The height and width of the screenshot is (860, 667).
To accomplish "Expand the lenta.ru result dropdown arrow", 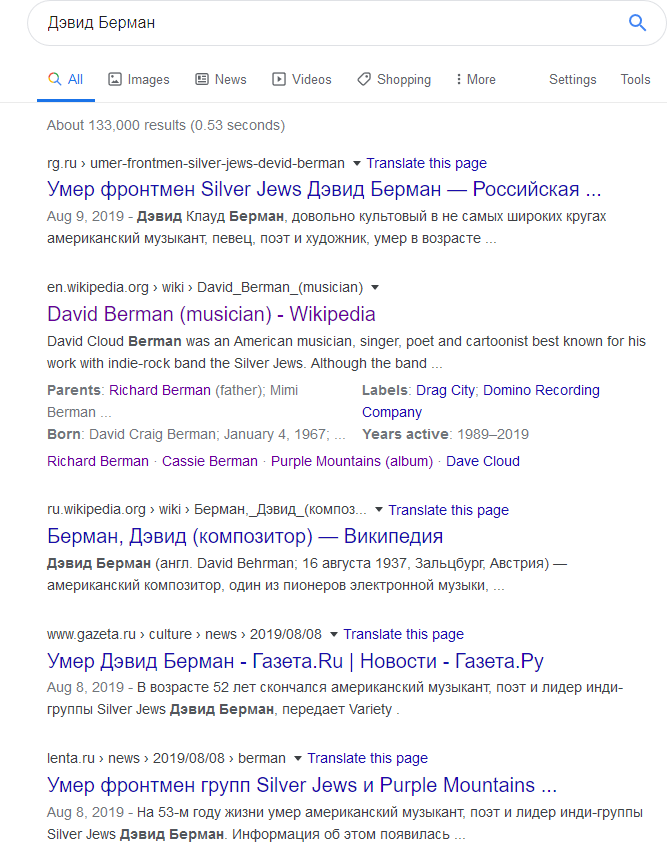I will 298,758.
